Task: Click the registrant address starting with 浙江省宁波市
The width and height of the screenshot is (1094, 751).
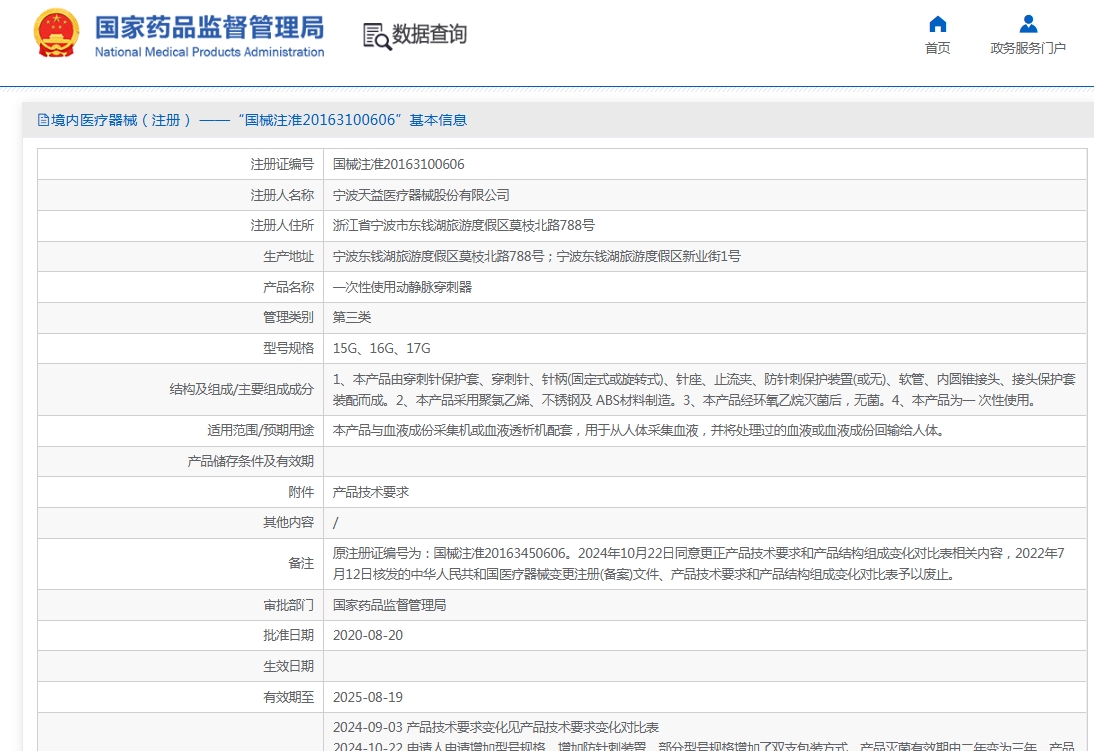Action: pos(464,225)
